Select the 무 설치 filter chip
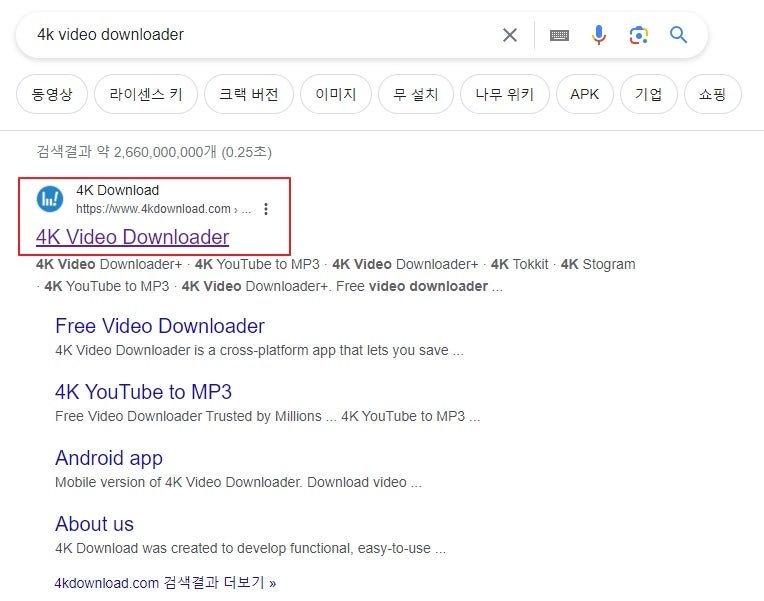 click(416, 94)
